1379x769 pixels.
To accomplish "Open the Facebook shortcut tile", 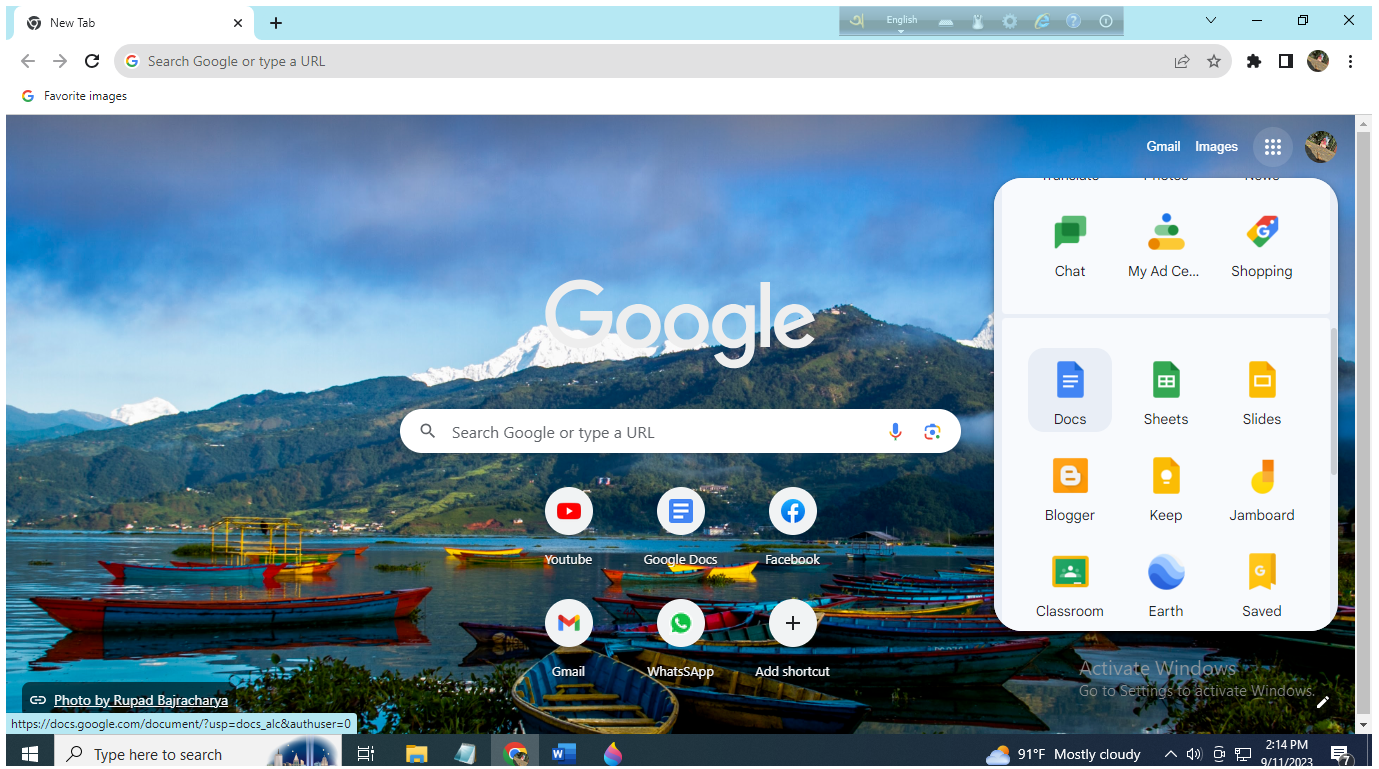I will pyautogui.click(x=793, y=528).
